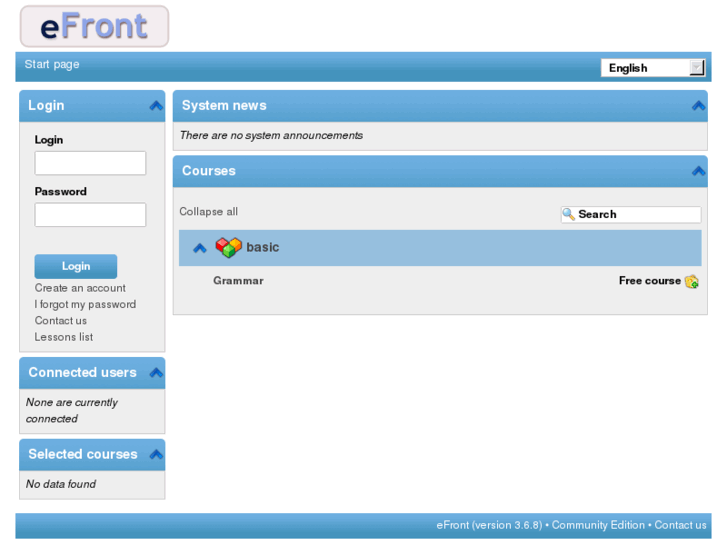Open Contact us link in Login panel
The width and height of the screenshot is (727, 545).
61,321
